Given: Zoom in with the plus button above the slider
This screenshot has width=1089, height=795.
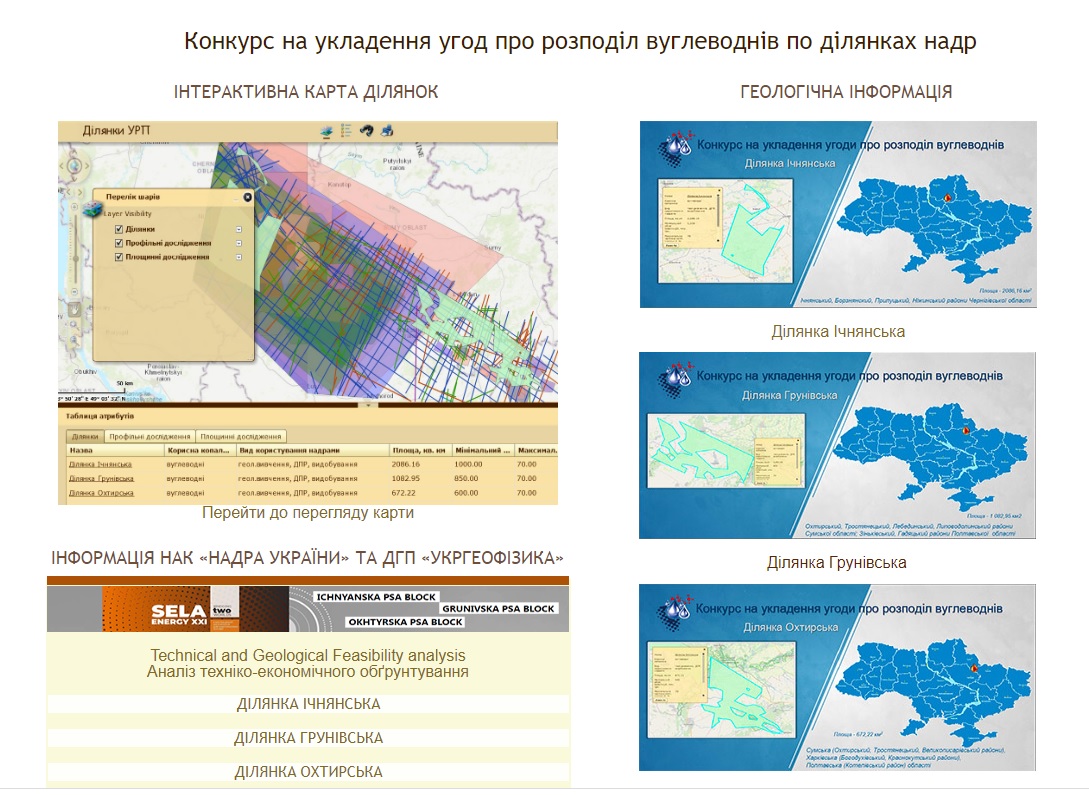Looking at the screenshot, I should point(75,206).
